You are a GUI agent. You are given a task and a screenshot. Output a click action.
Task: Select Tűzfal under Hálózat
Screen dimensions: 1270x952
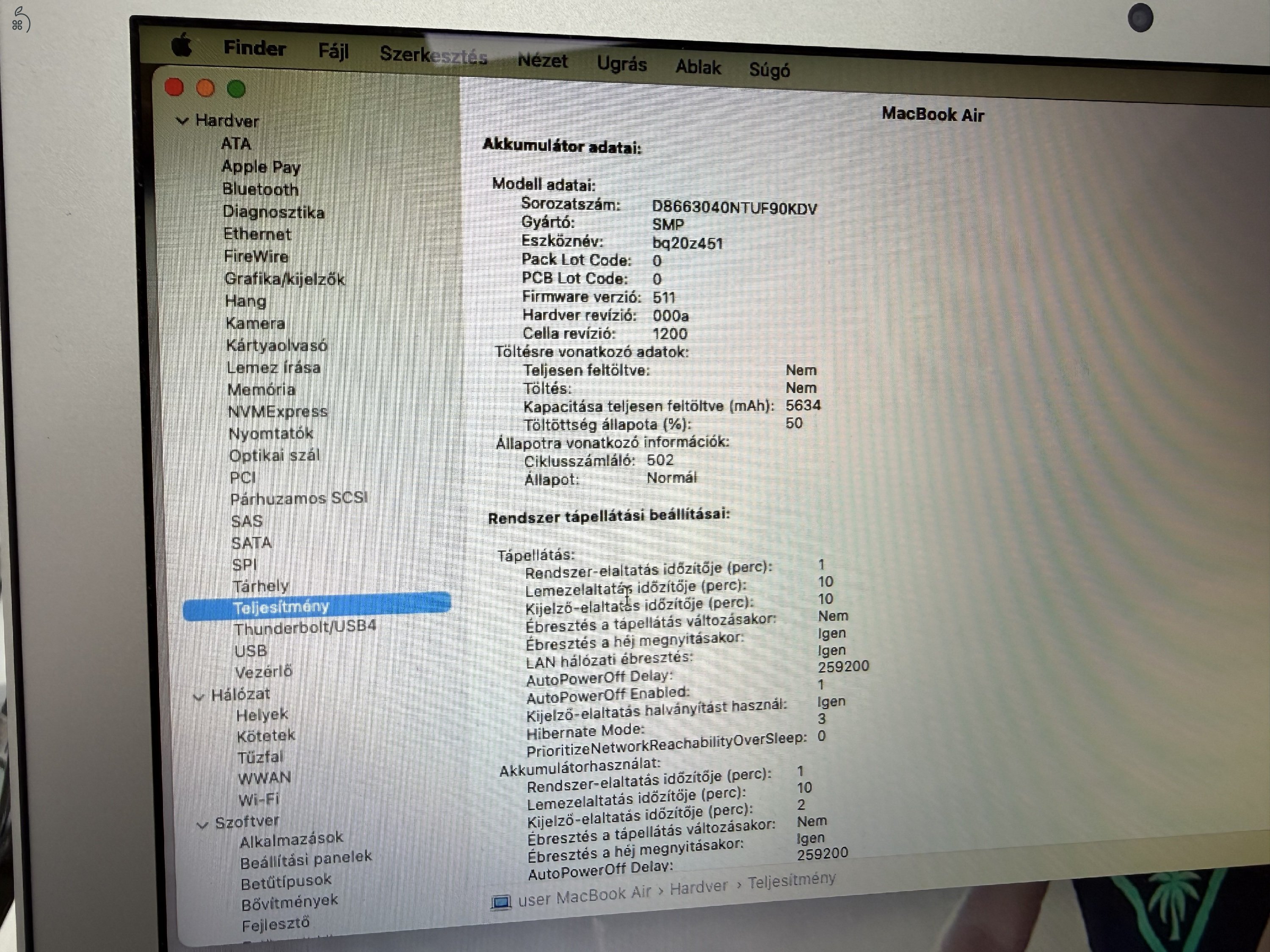coord(261,757)
